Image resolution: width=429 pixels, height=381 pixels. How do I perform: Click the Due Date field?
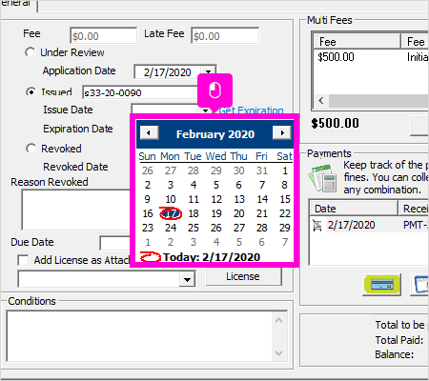[x=115, y=243]
